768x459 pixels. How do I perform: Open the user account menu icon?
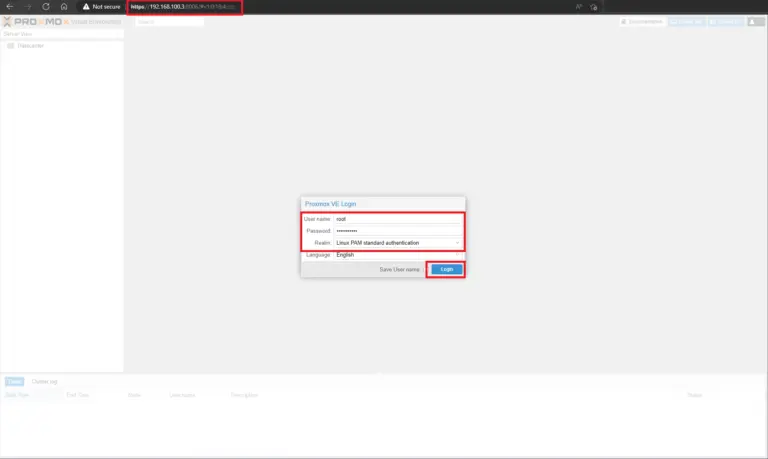point(756,22)
